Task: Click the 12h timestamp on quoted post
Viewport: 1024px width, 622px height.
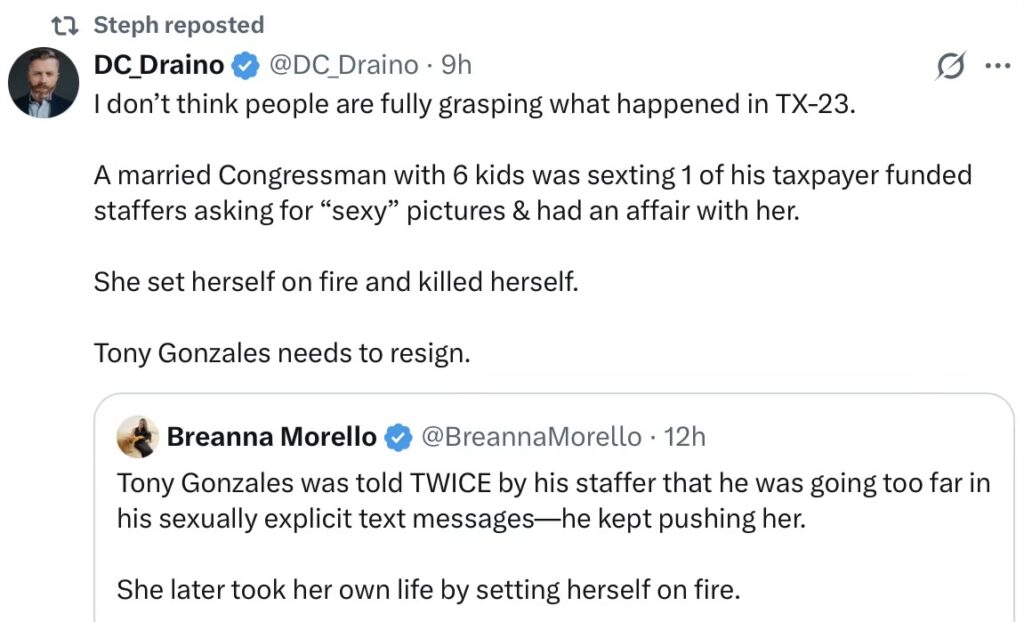Action: (685, 437)
